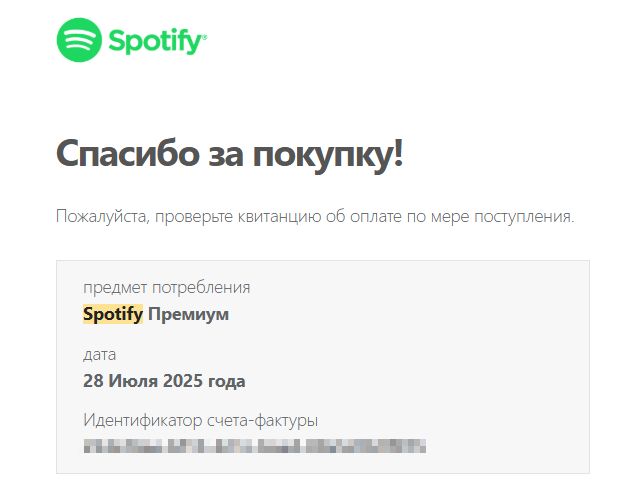Click the Spotify wordmark text in header
633x487 pixels.
(x=158, y=42)
